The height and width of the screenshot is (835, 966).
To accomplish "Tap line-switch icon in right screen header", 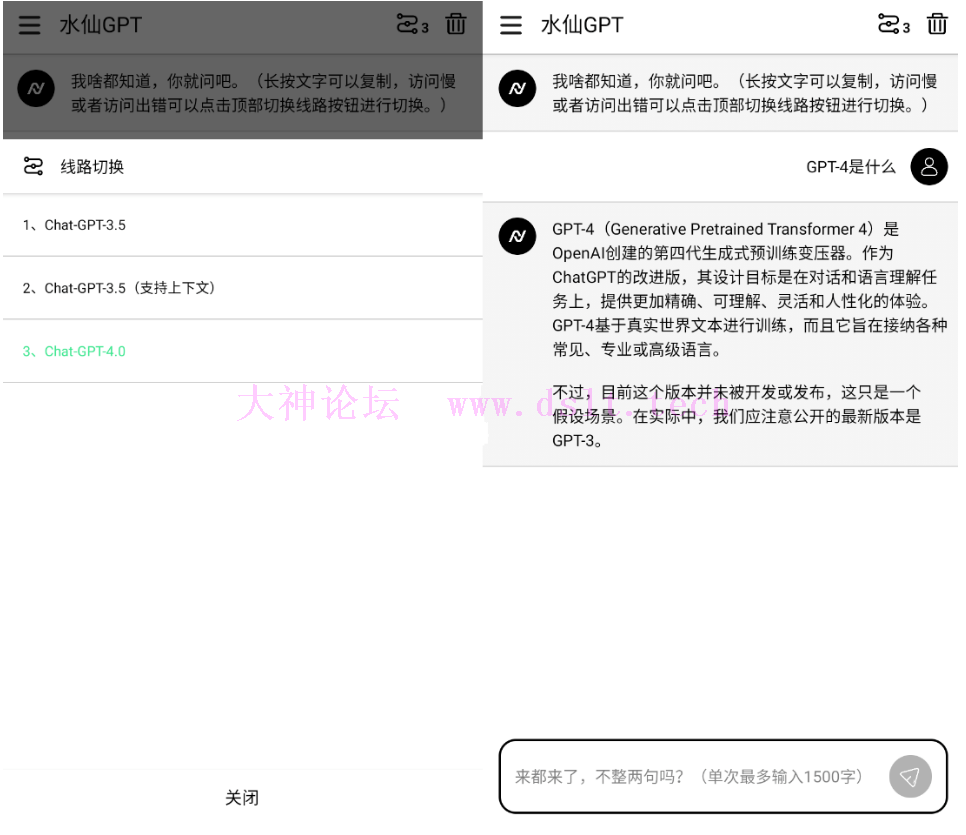I will (893, 25).
